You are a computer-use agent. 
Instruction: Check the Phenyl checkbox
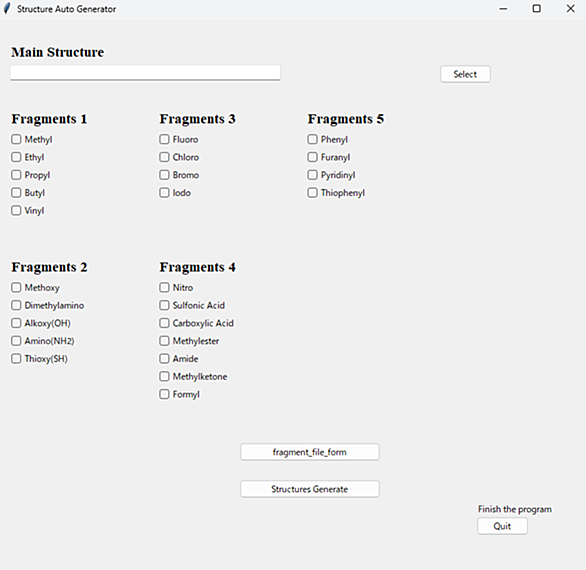312,139
